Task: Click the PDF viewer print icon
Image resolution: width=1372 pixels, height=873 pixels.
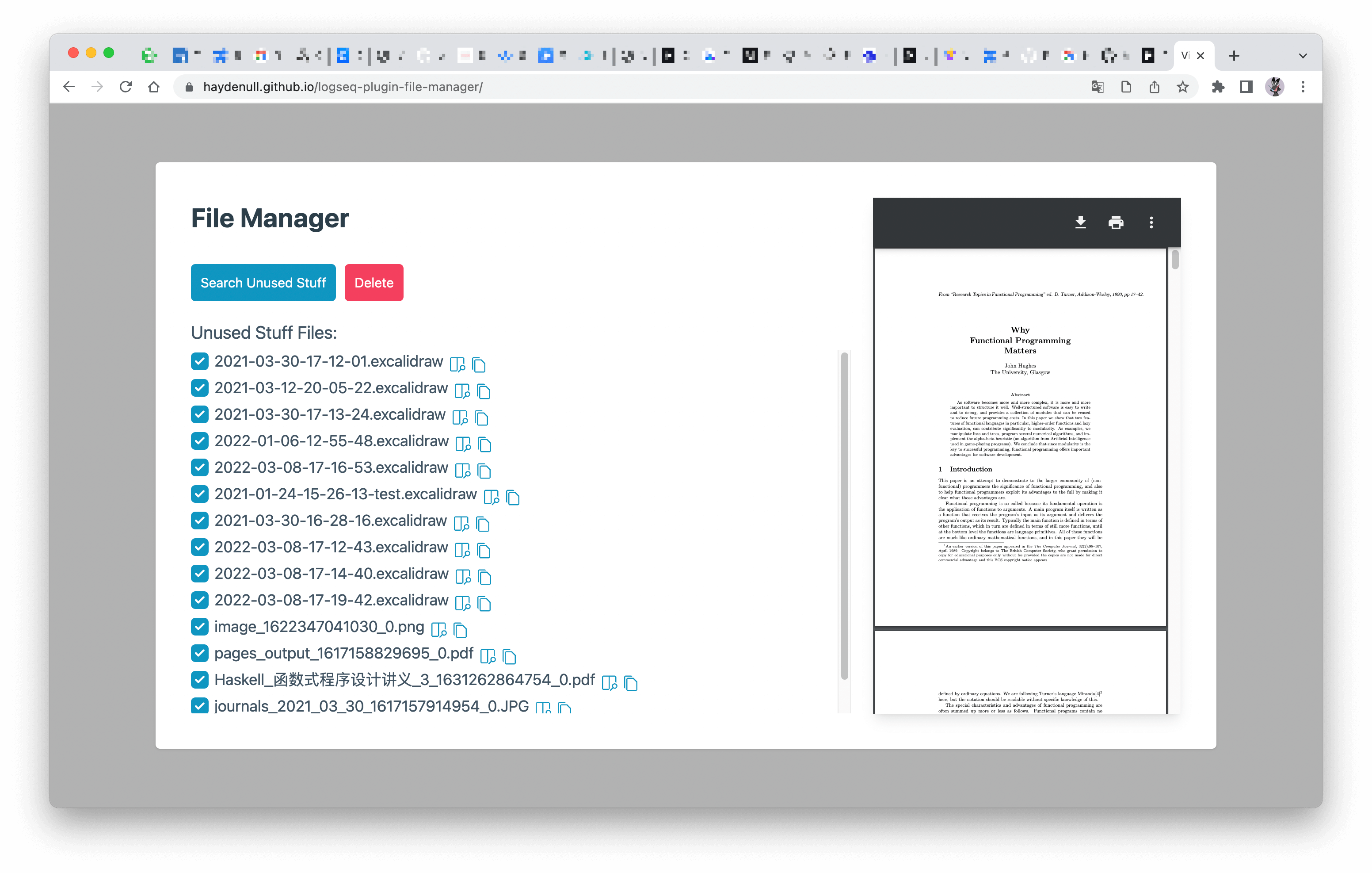Action: tap(1116, 222)
